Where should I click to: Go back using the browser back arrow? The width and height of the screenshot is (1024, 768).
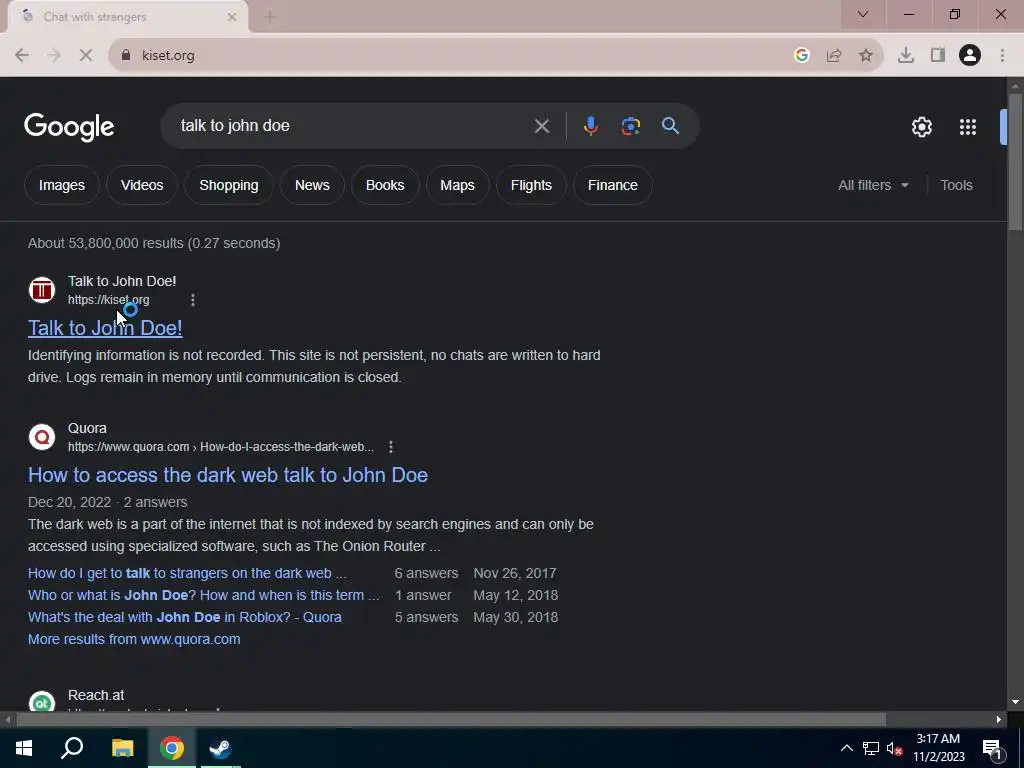coord(22,56)
